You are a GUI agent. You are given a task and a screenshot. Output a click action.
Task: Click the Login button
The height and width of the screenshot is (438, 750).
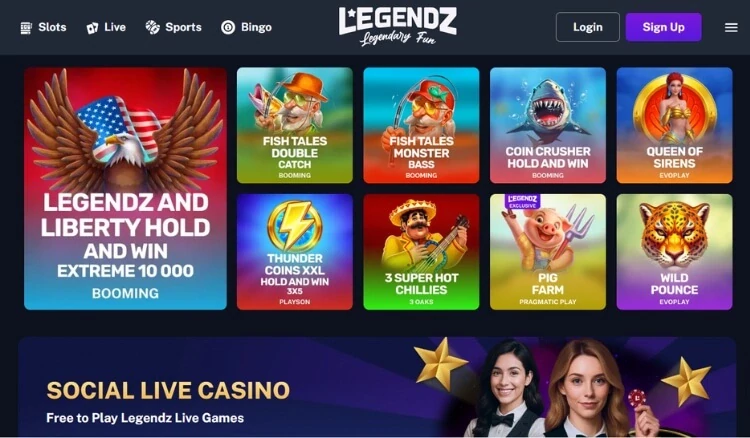pos(587,27)
